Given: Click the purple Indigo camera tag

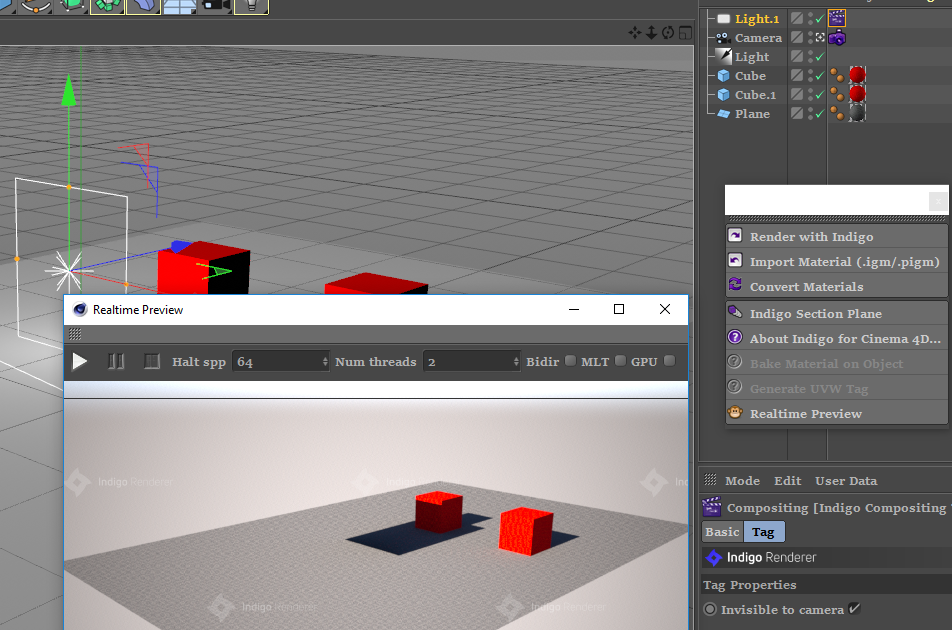Looking at the screenshot, I should click(837, 38).
